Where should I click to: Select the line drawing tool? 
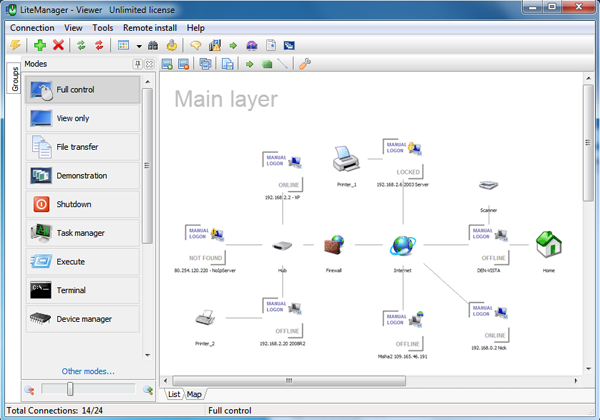(282, 64)
